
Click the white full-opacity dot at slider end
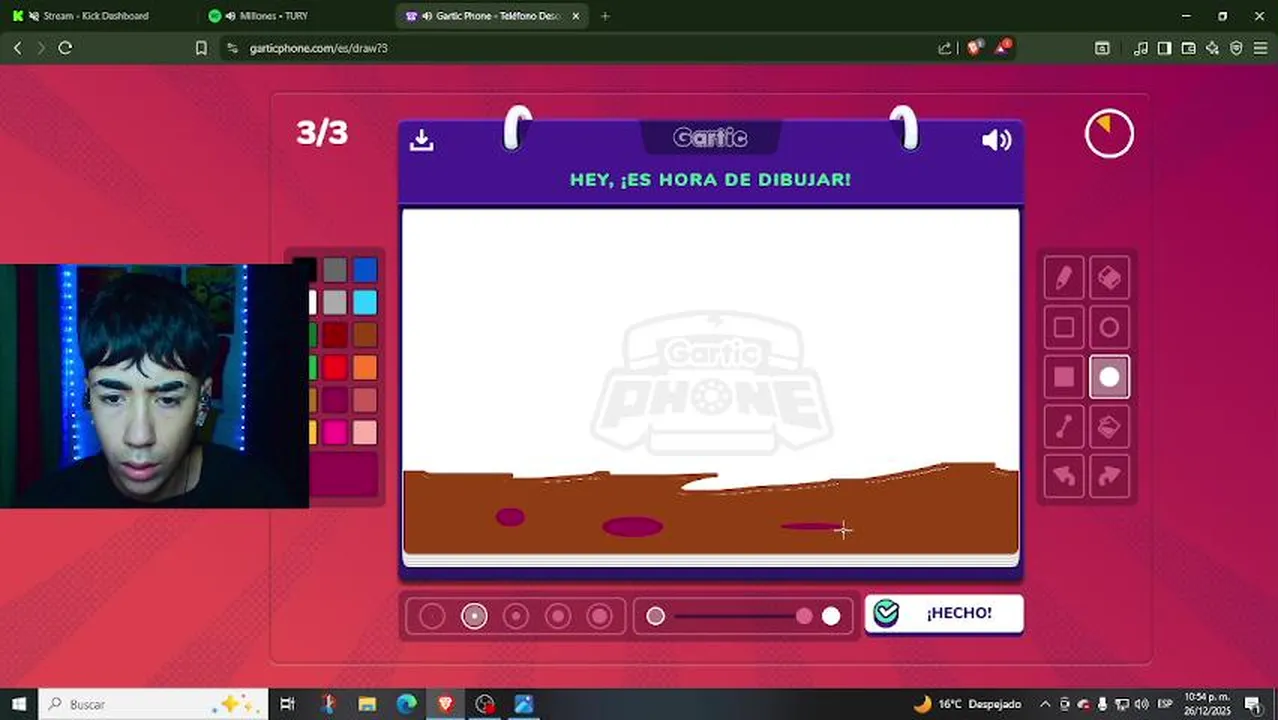[x=831, y=616]
